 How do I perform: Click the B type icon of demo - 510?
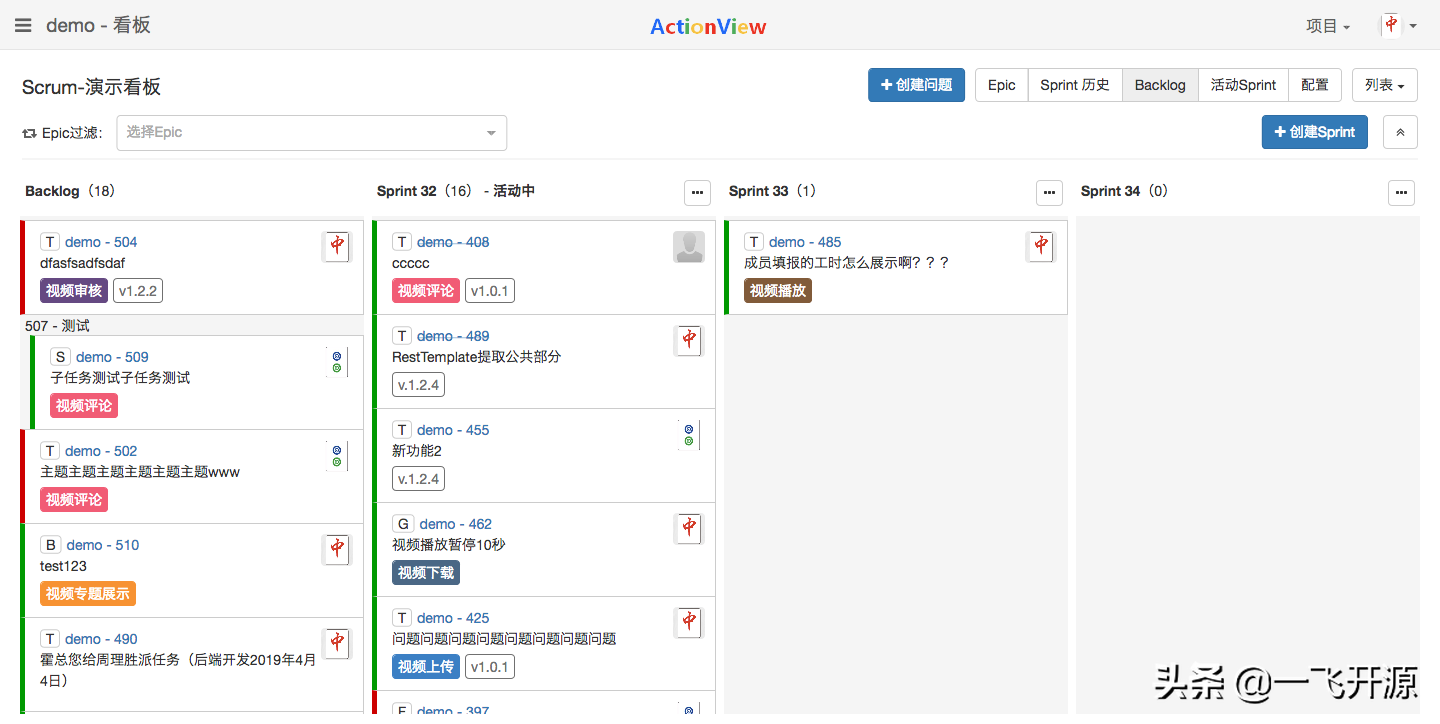click(50, 545)
